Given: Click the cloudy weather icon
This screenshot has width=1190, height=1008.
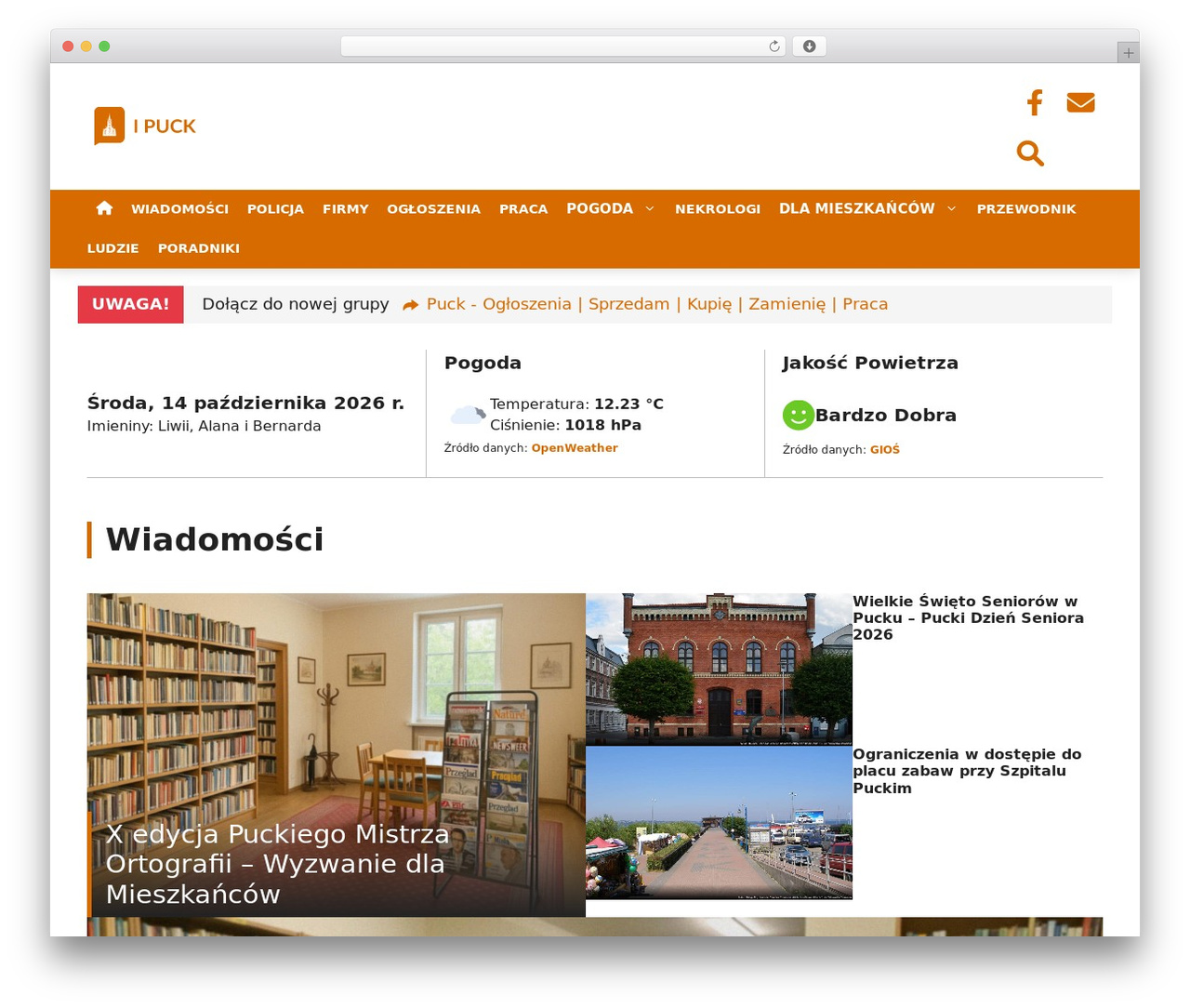Looking at the screenshot, I should [x=467, y=414].
